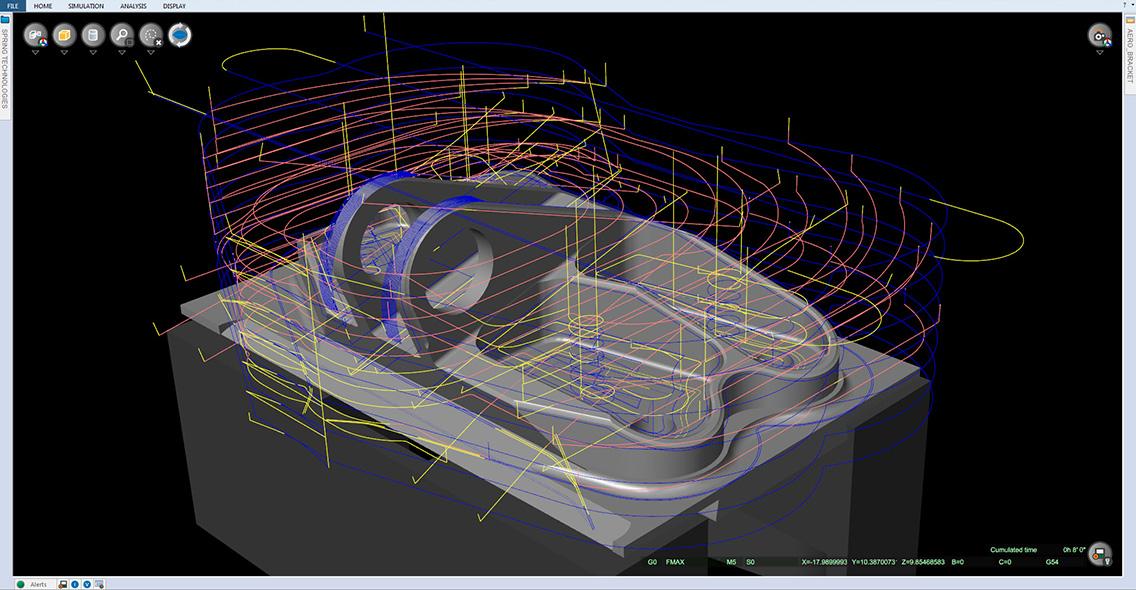Click the gray cylinder stock icon

click(93, 35)
